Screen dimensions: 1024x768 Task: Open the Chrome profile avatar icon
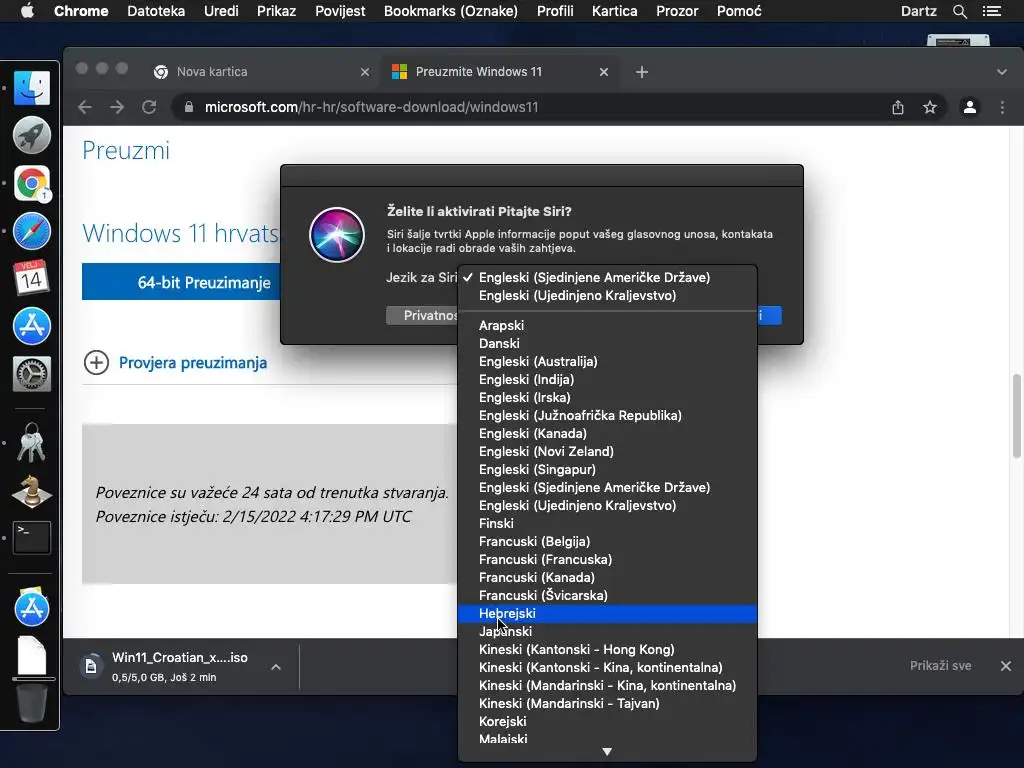click(x=970, y=107)
